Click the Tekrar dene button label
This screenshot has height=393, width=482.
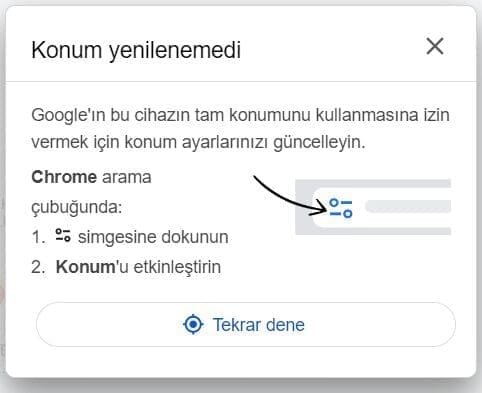click(x=259, y=325)
